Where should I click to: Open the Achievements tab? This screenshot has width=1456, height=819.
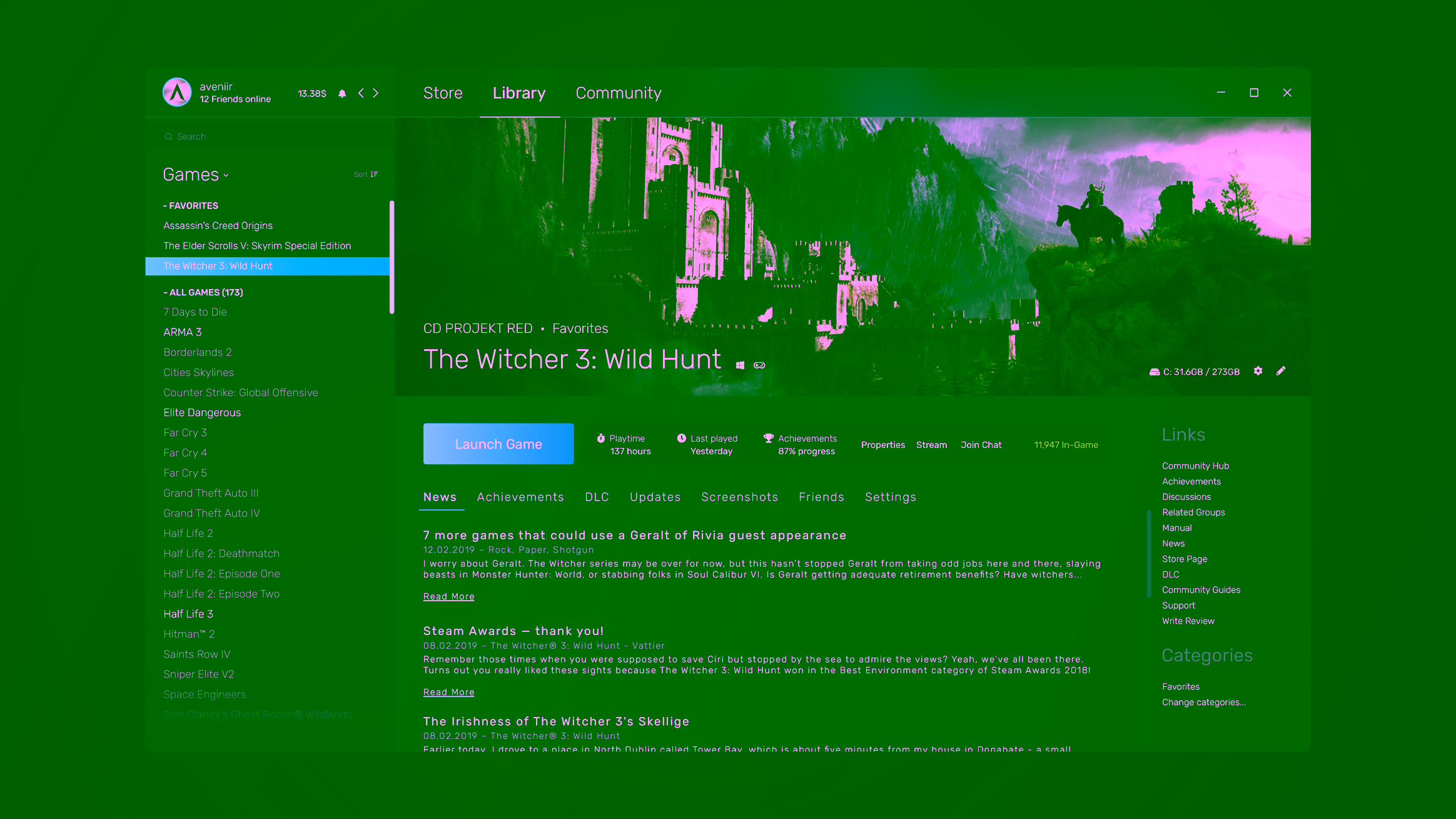click(x=520, y=497)
